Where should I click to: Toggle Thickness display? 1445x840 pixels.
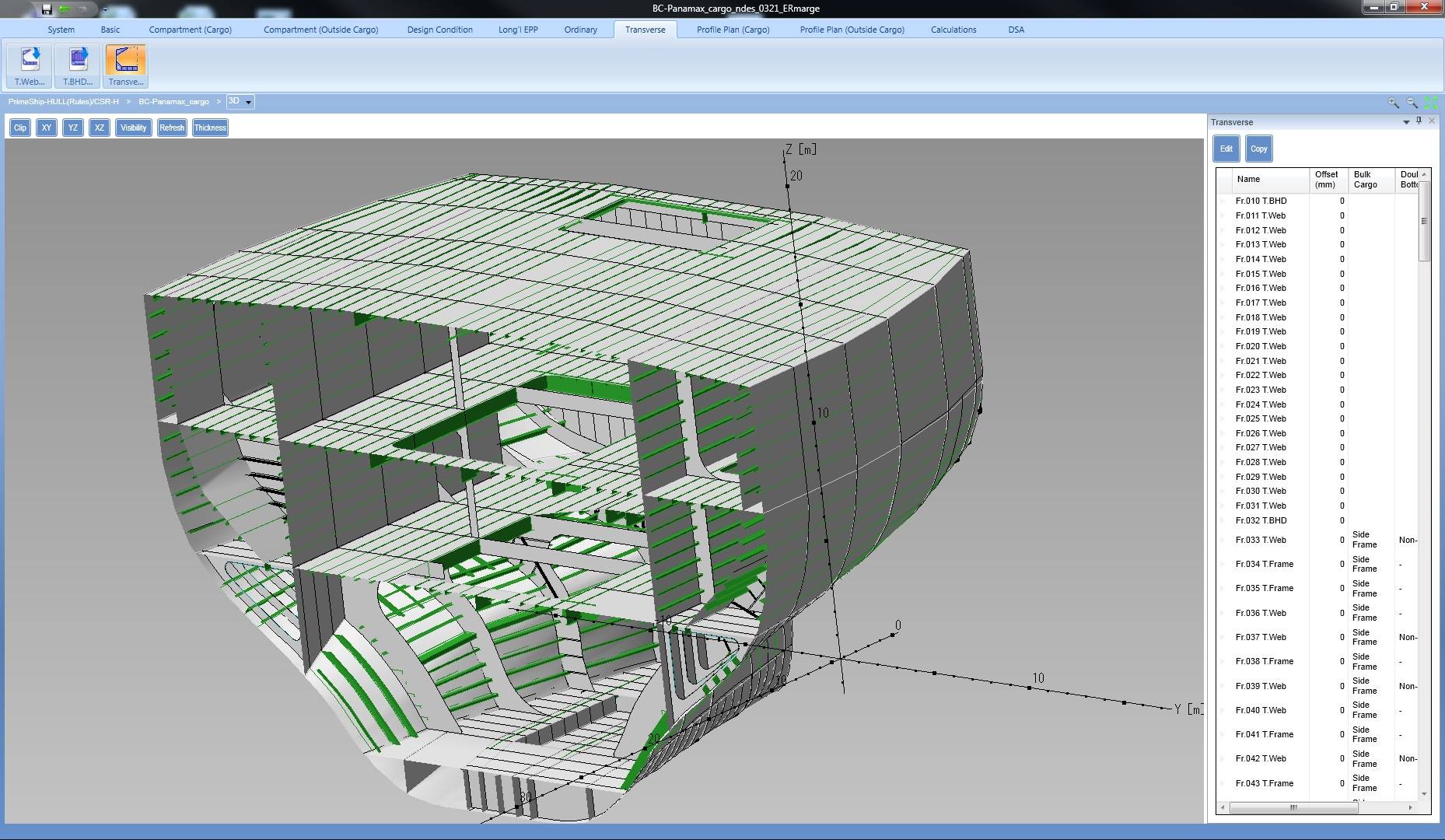[x=210, y=128]
